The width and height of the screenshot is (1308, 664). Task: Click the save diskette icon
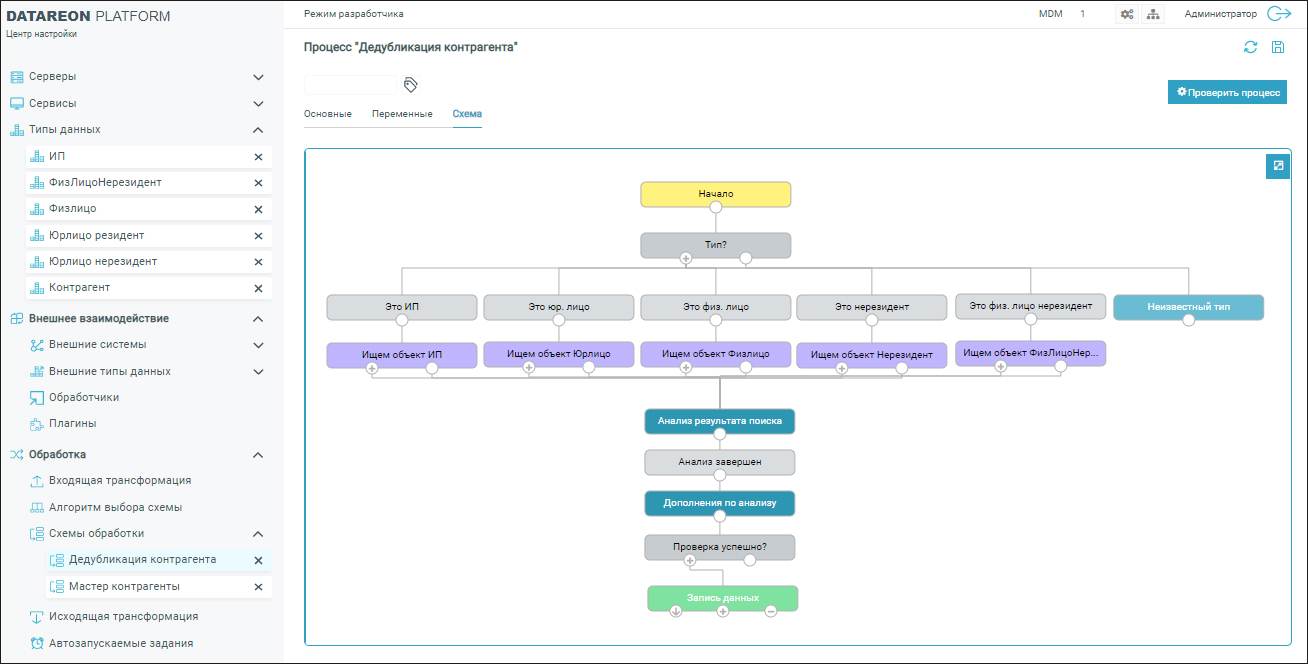[1277, 47]
